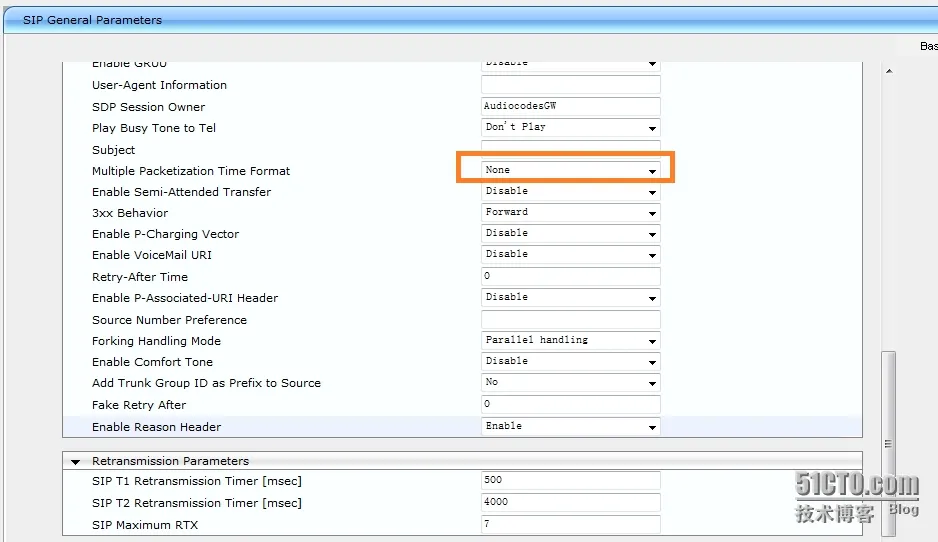Image resolution: width=938 pixels, height=542 pixels.
Task: Click the SDP Session Owner input field
Action: pyautogui.click(x=570, y=106)
